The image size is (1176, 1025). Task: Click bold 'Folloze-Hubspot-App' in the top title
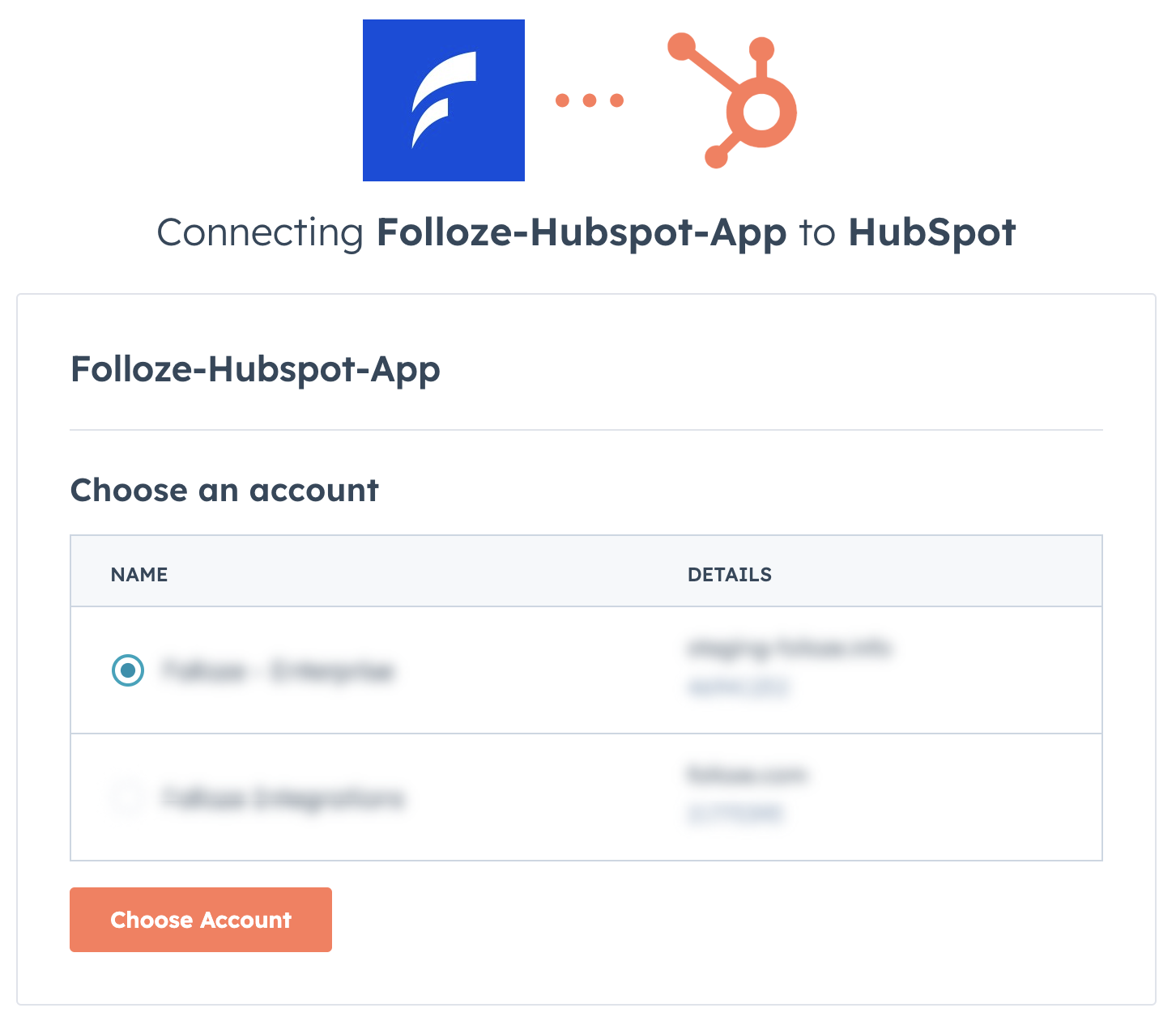point(582,233)
